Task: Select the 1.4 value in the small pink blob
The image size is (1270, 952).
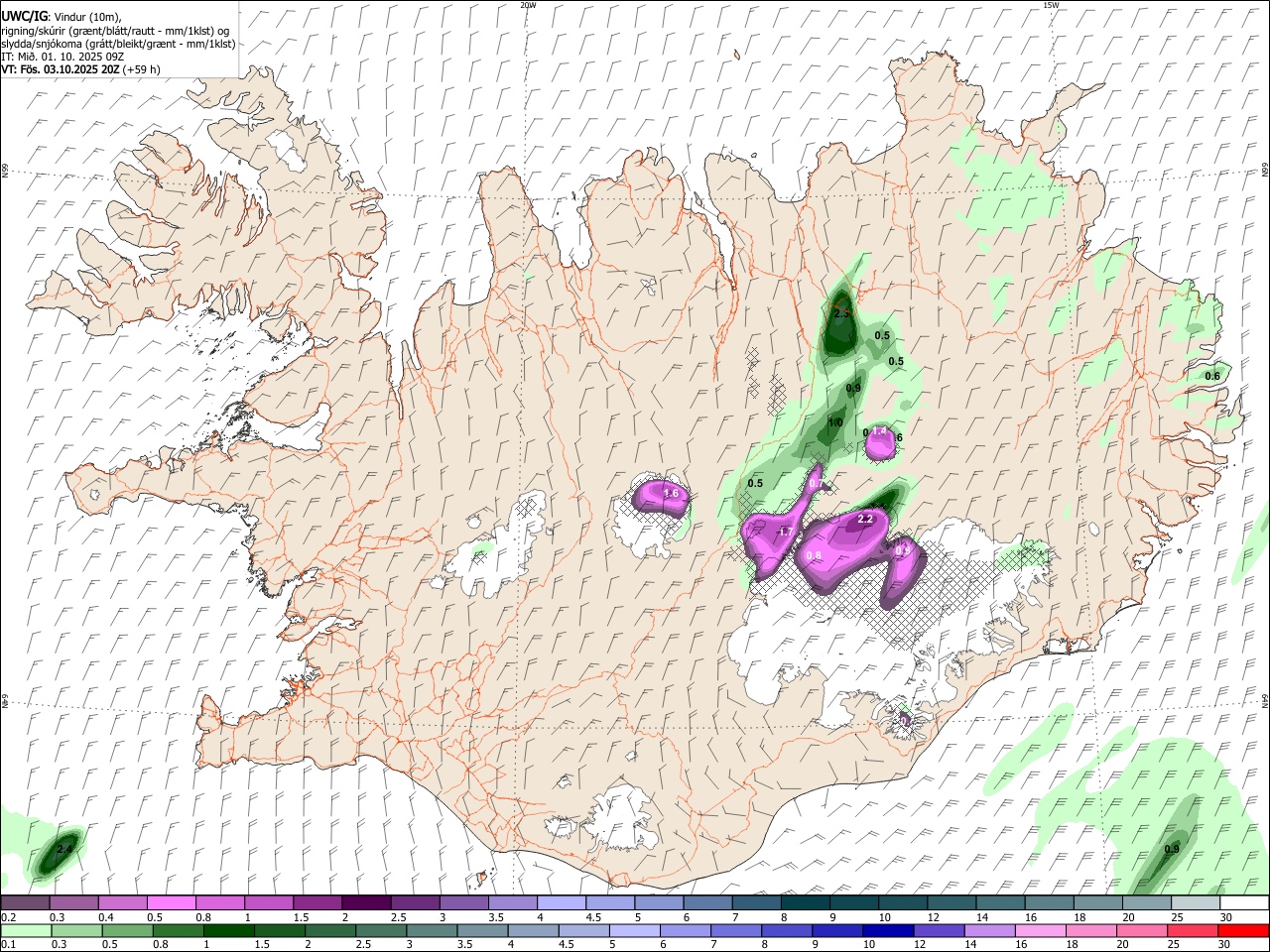Action: click(x=878, y=431)
